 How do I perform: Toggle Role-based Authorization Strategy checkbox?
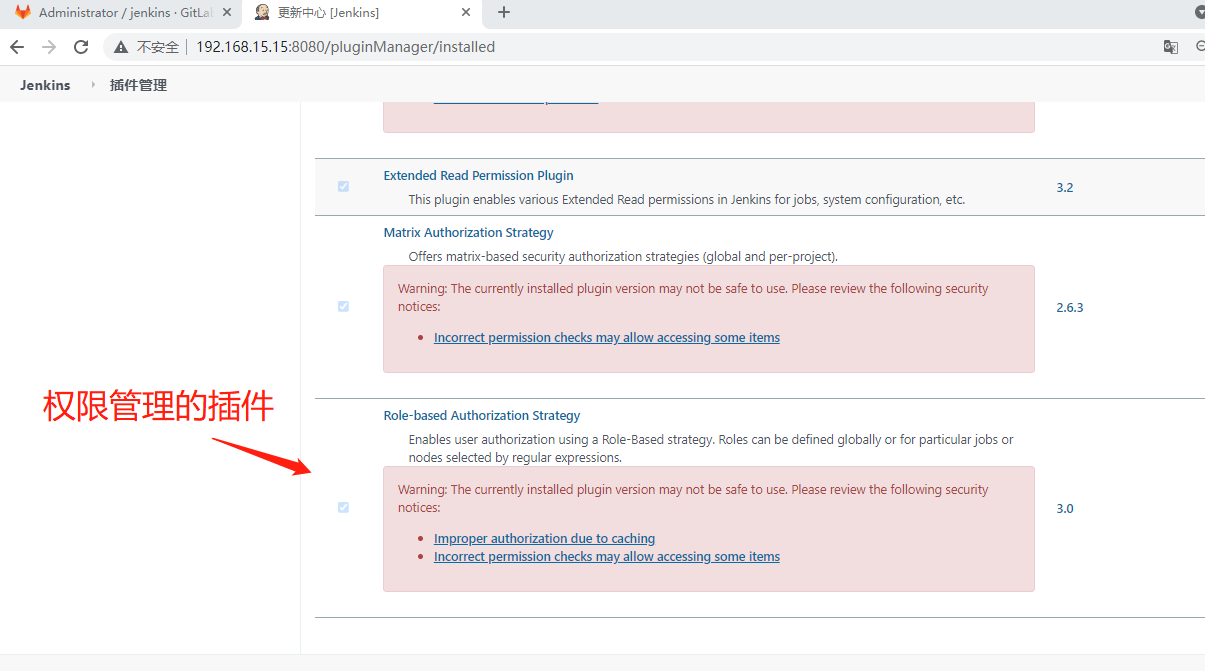click(343, 508)
